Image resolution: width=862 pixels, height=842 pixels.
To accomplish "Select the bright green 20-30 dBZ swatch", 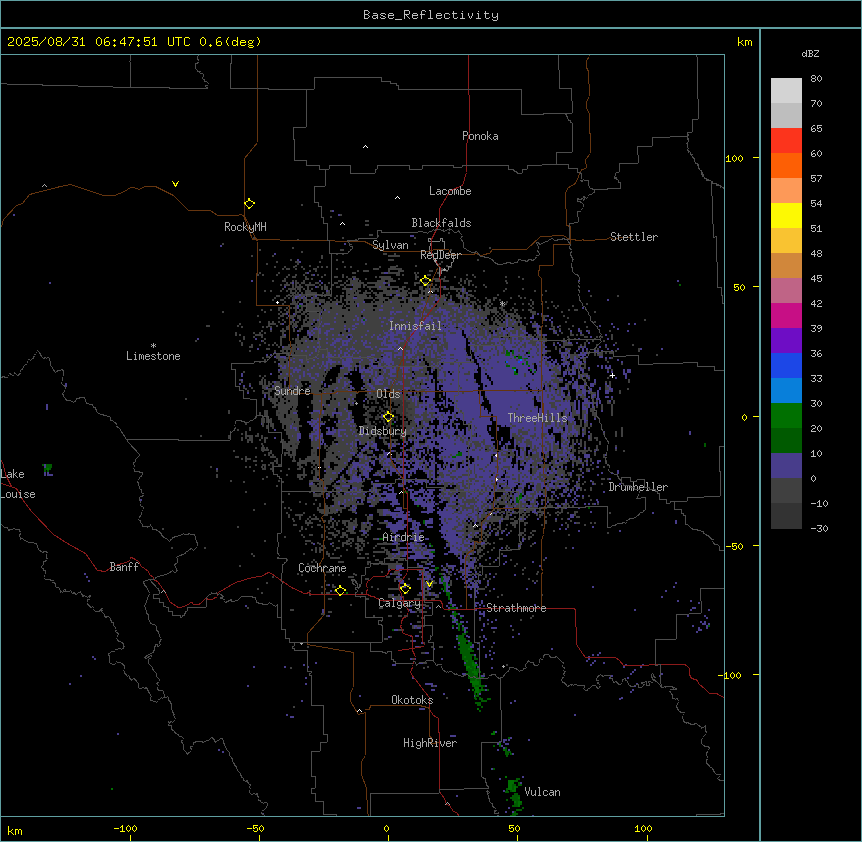I will tap(786, 416).
